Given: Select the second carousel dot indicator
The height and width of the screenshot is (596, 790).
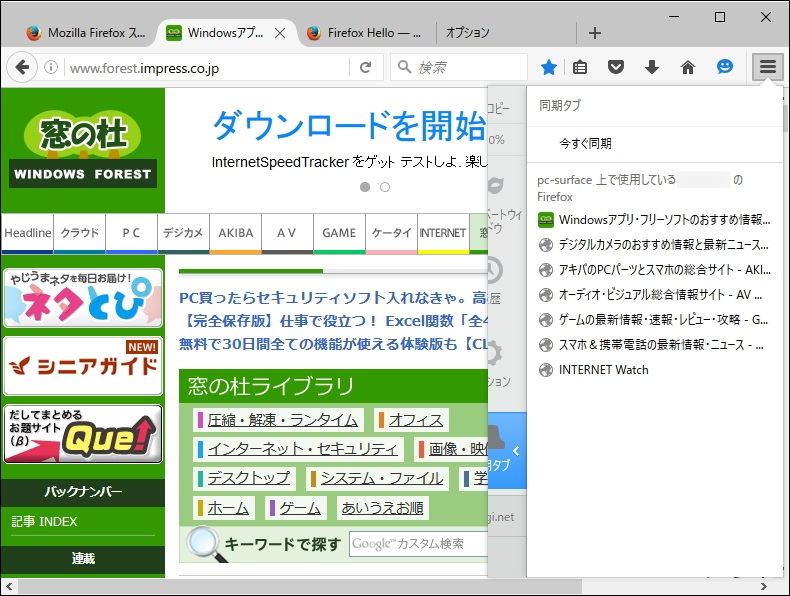Looking at the screenshot, I should click(x=385, y=187).
